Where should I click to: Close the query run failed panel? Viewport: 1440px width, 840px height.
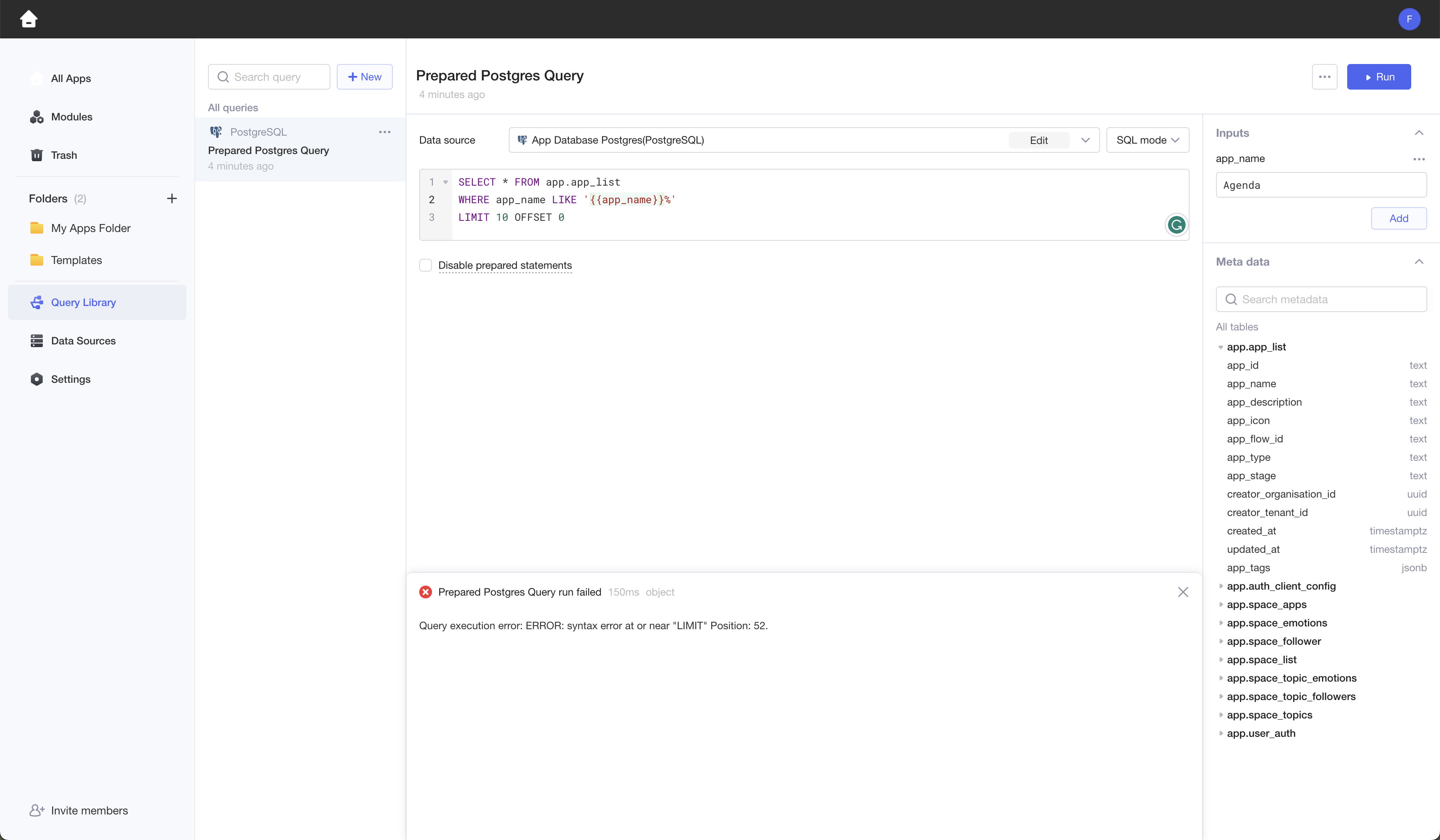pos(1182,592)
